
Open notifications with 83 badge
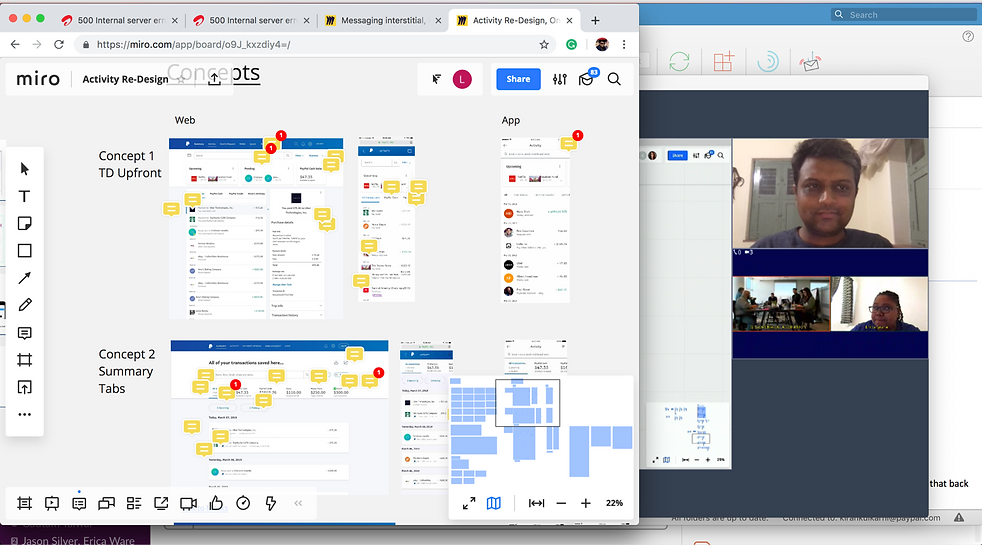(587, 78)
